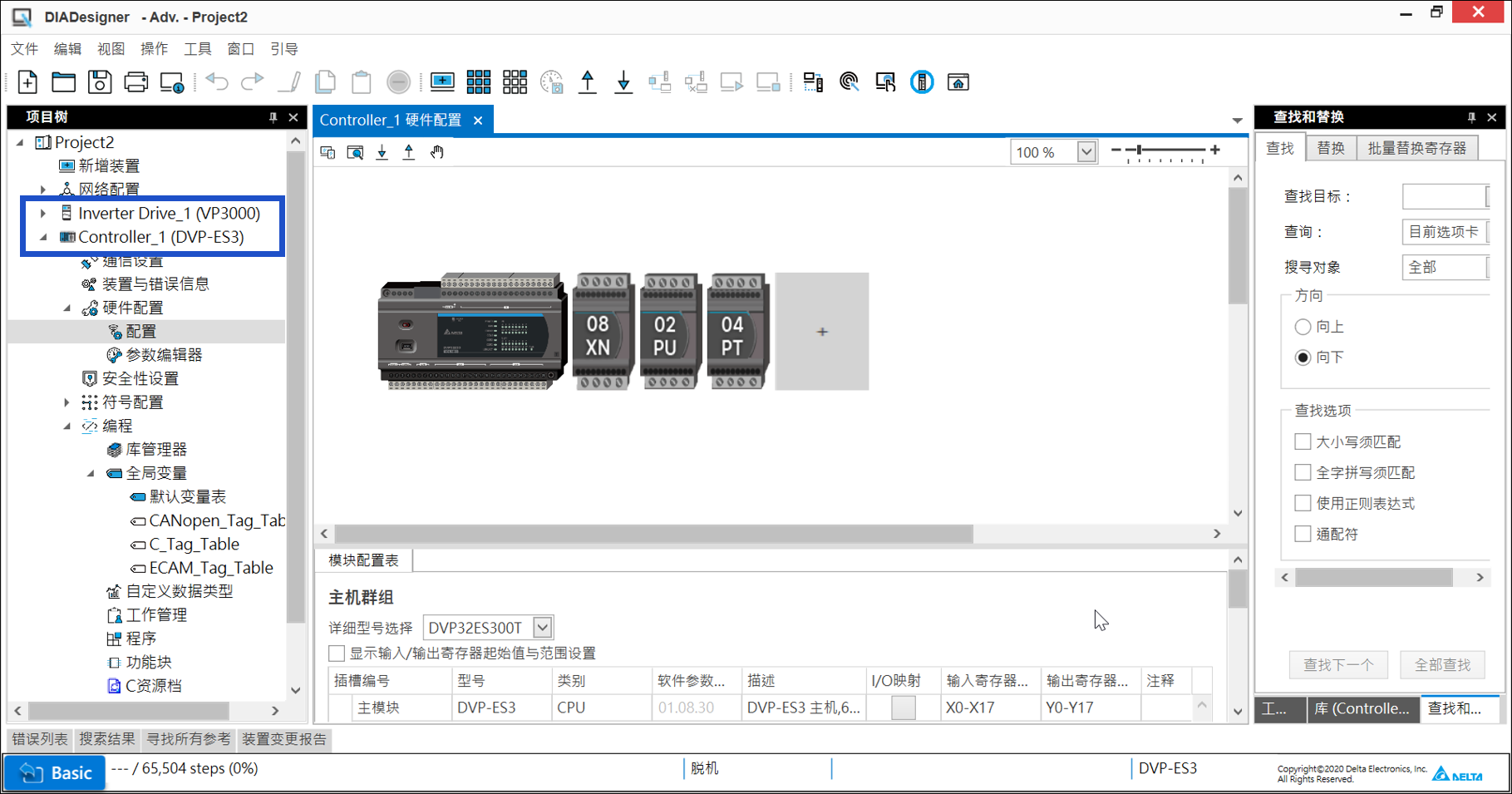The height and width of the screenshot is (794, 1512).
Task: Switch to the 替换 tab
Action: (x=1330, y=148)
